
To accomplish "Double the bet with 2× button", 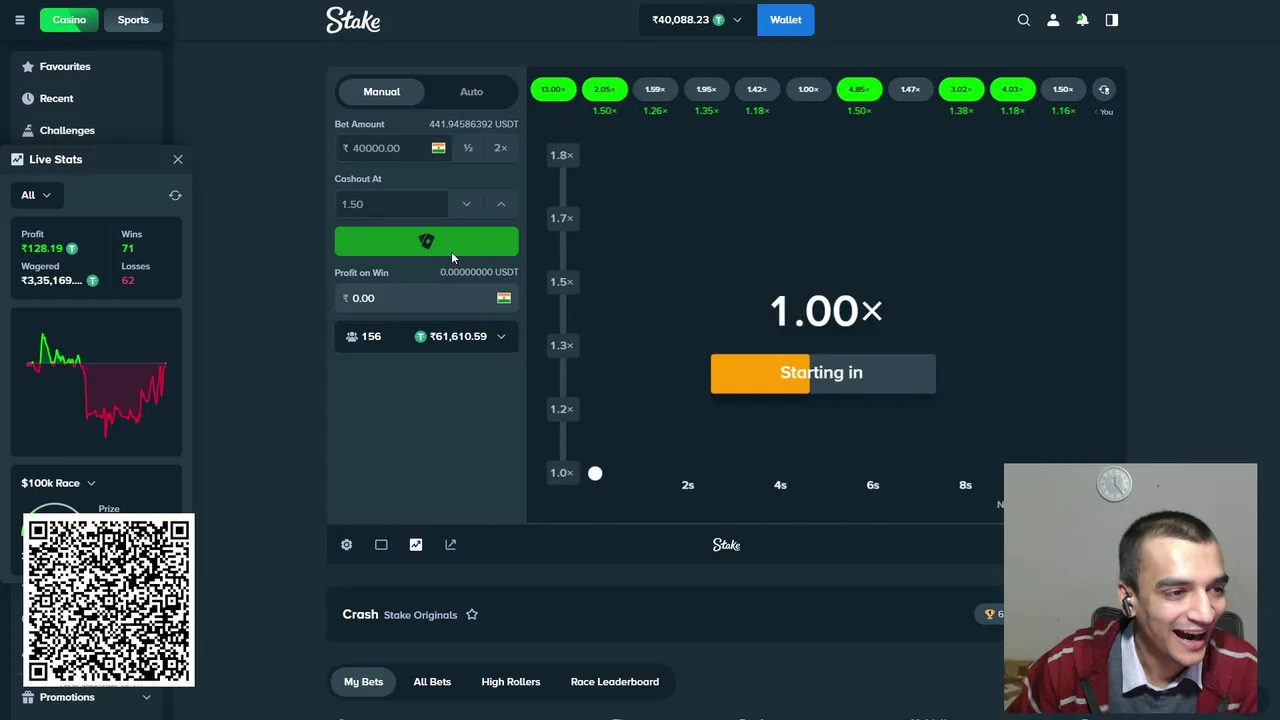I will tap(501, 148).
